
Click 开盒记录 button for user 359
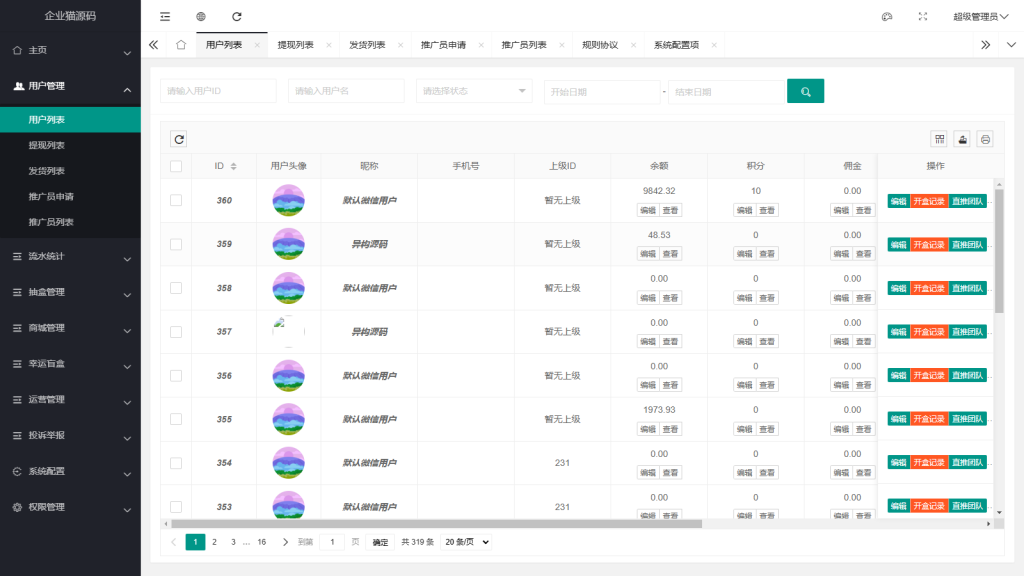929,245
